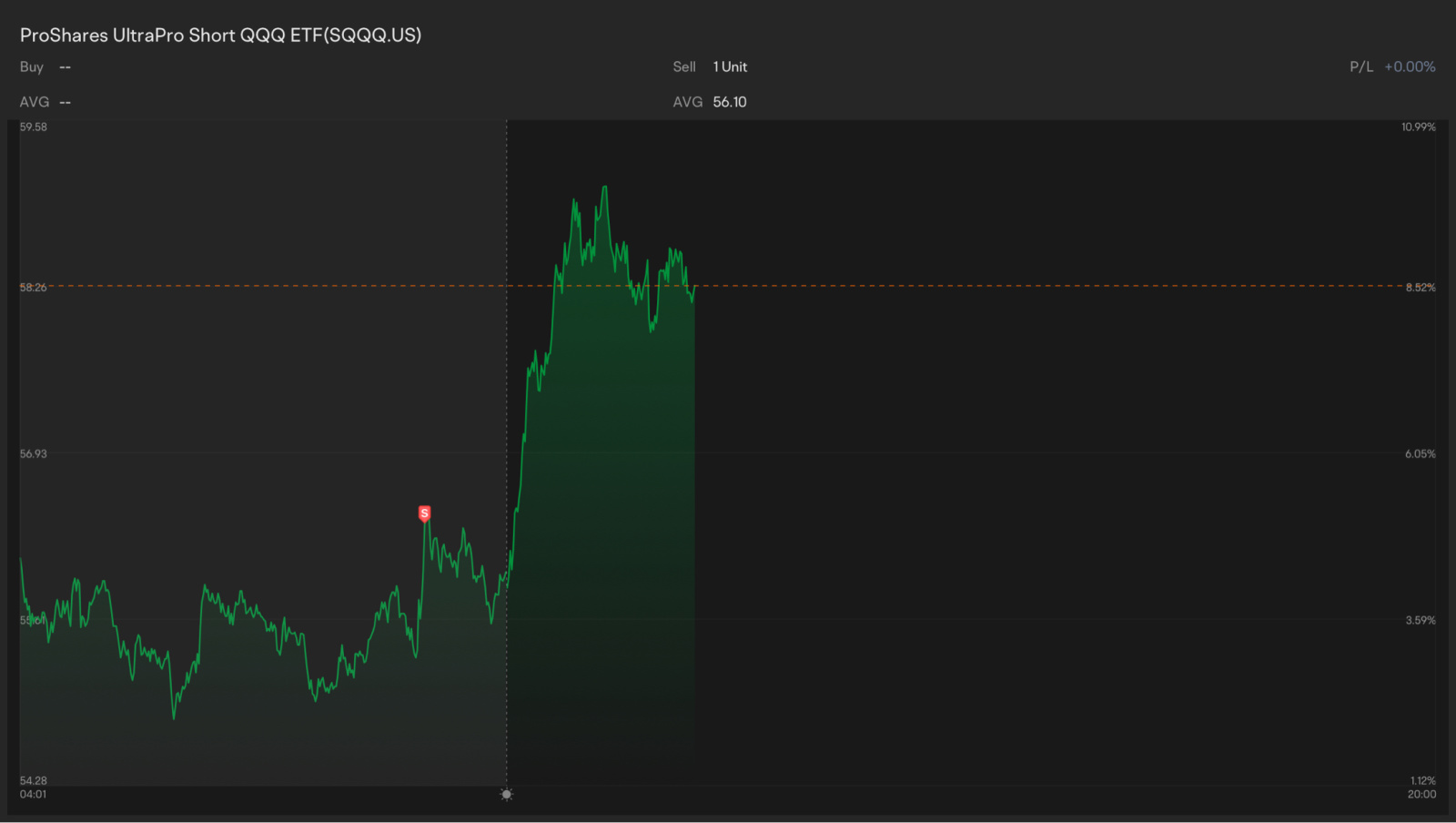Click the red S sell marker on chart
Image resolution: width=1456 pixels, height=823 pixels.
[424, 513]
